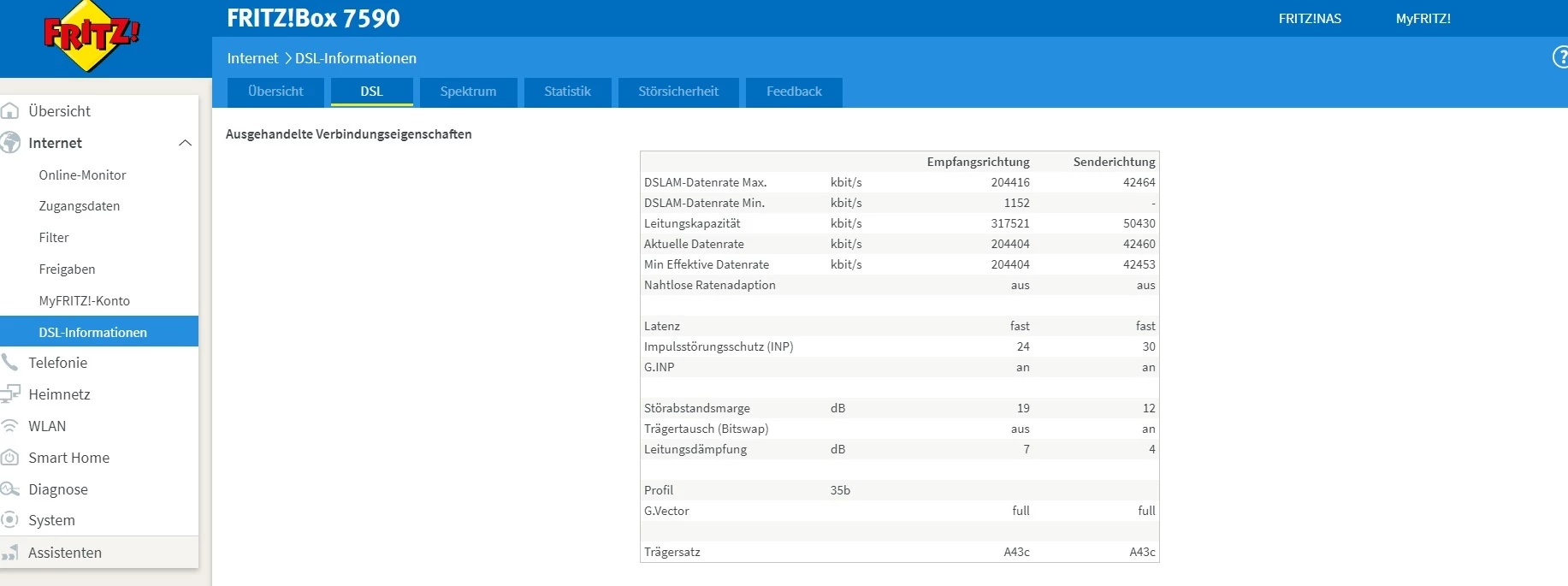Go to the FRITZ!NAS link

[x=1310, y=18]
